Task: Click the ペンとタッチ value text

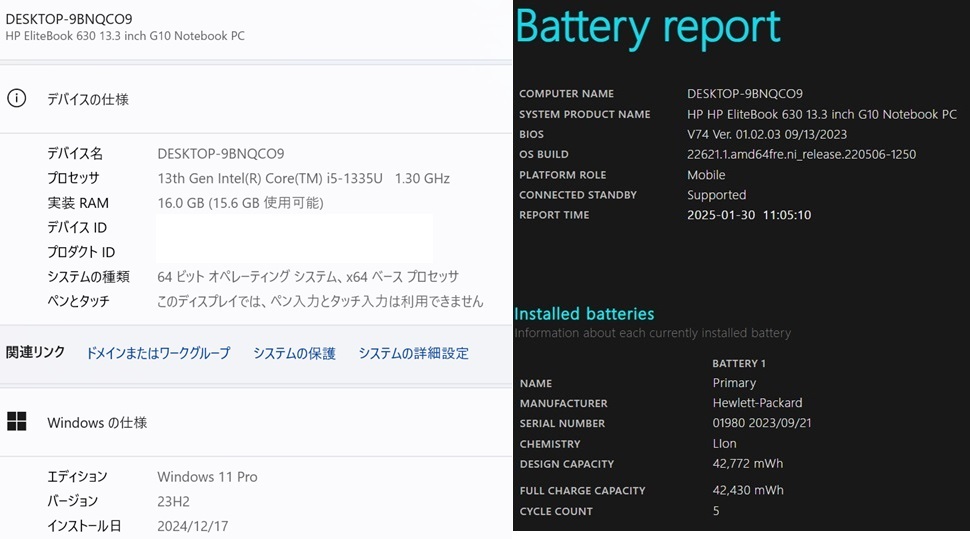Action: click(x=320, y=301)
